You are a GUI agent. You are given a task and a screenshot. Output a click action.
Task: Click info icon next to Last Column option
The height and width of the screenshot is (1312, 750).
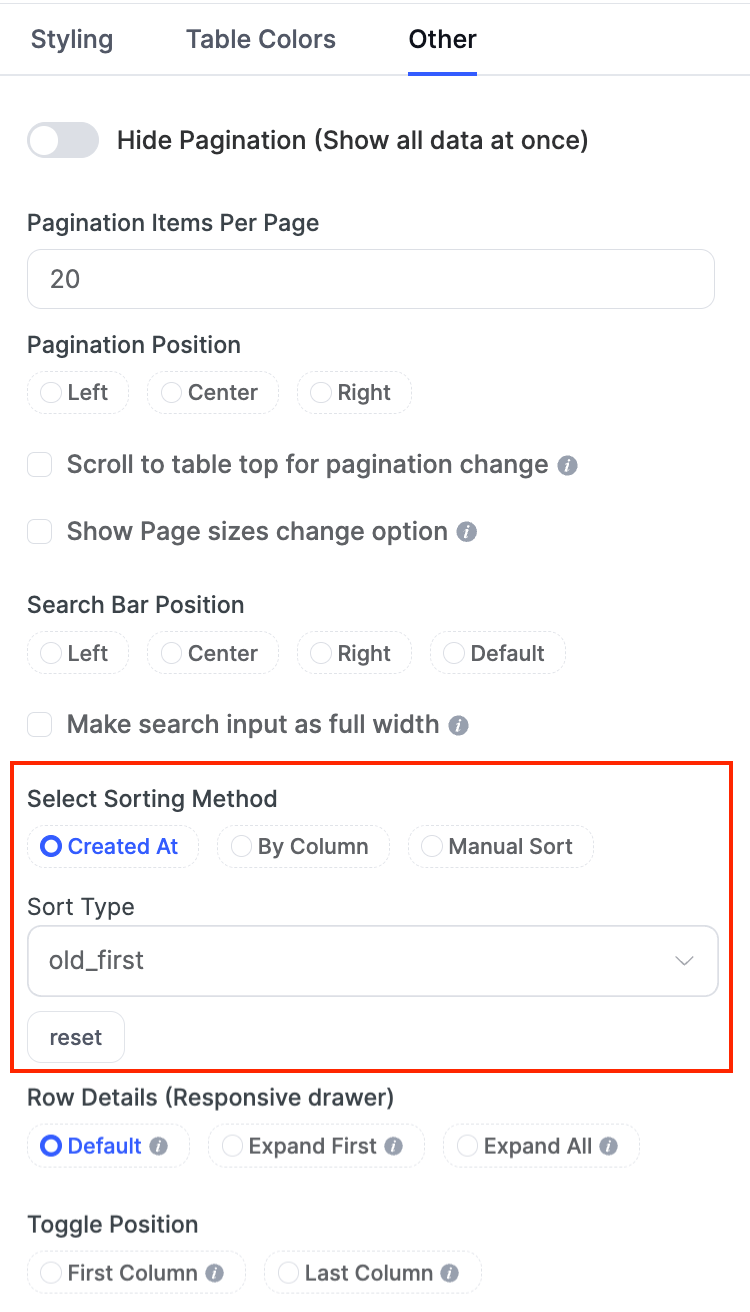450,1274
